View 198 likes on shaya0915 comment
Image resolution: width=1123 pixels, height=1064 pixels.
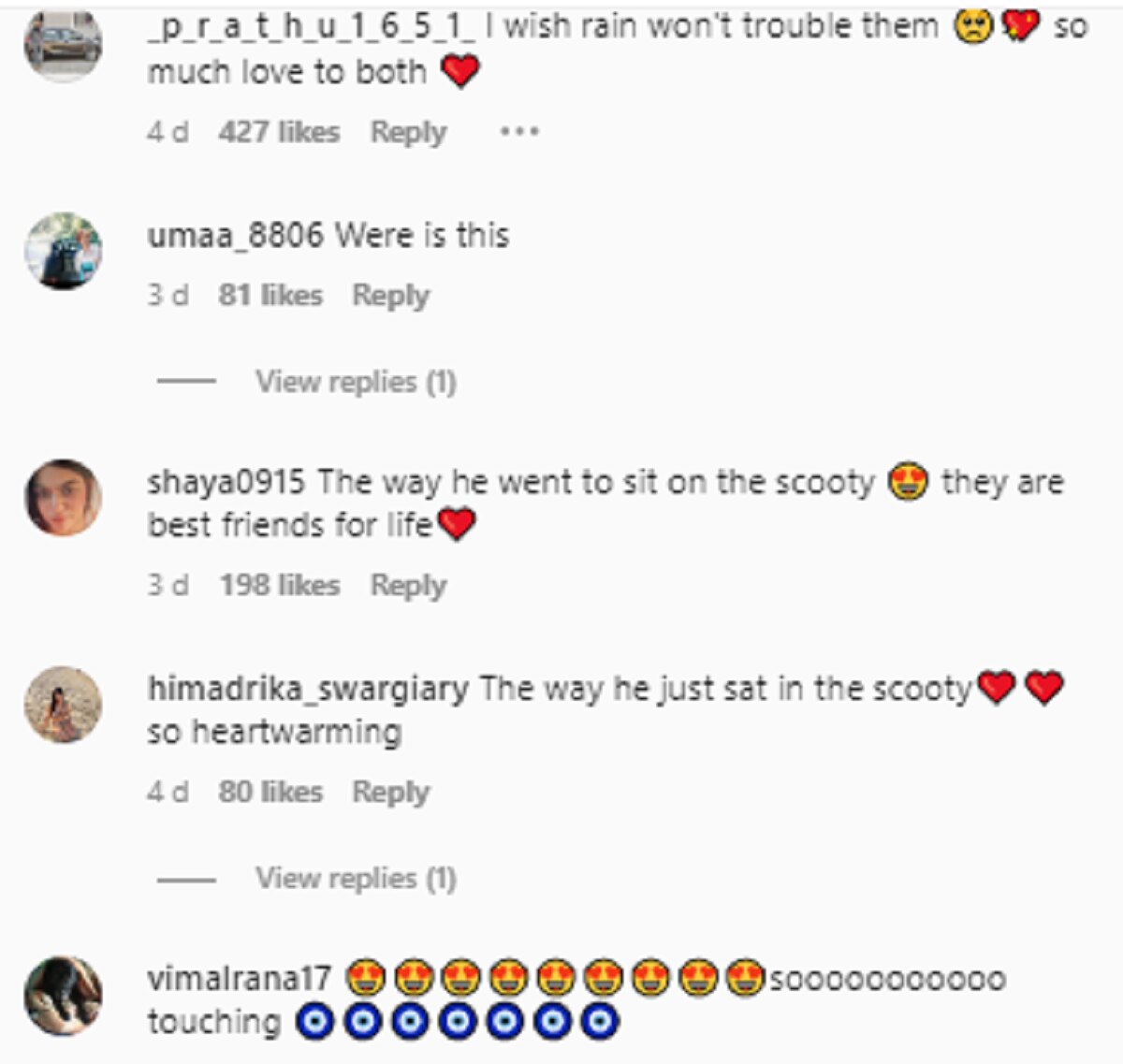[x=279, y=586]
